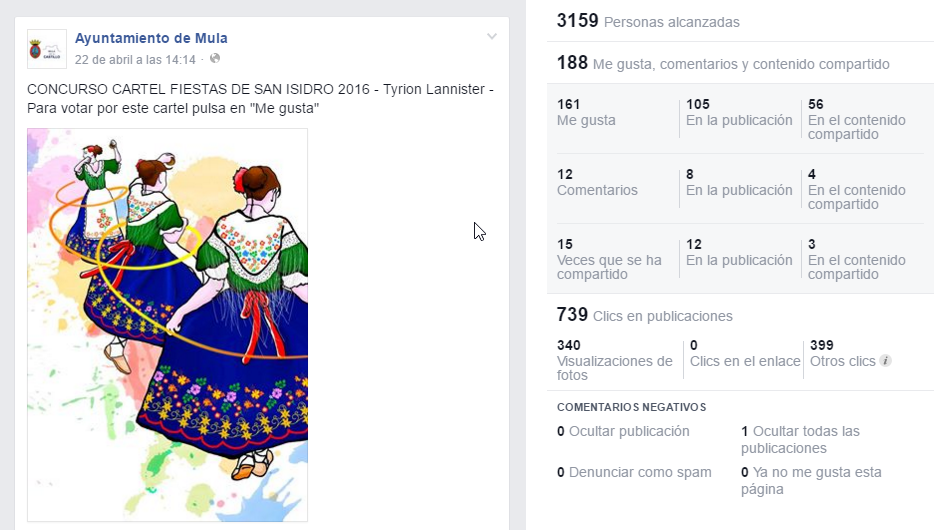The width and height of the screenshot is (937, 530).
Task: Click the 340 Visualizaciones de fotos stat
Action: pyautogui.click(x=614, y=360)
